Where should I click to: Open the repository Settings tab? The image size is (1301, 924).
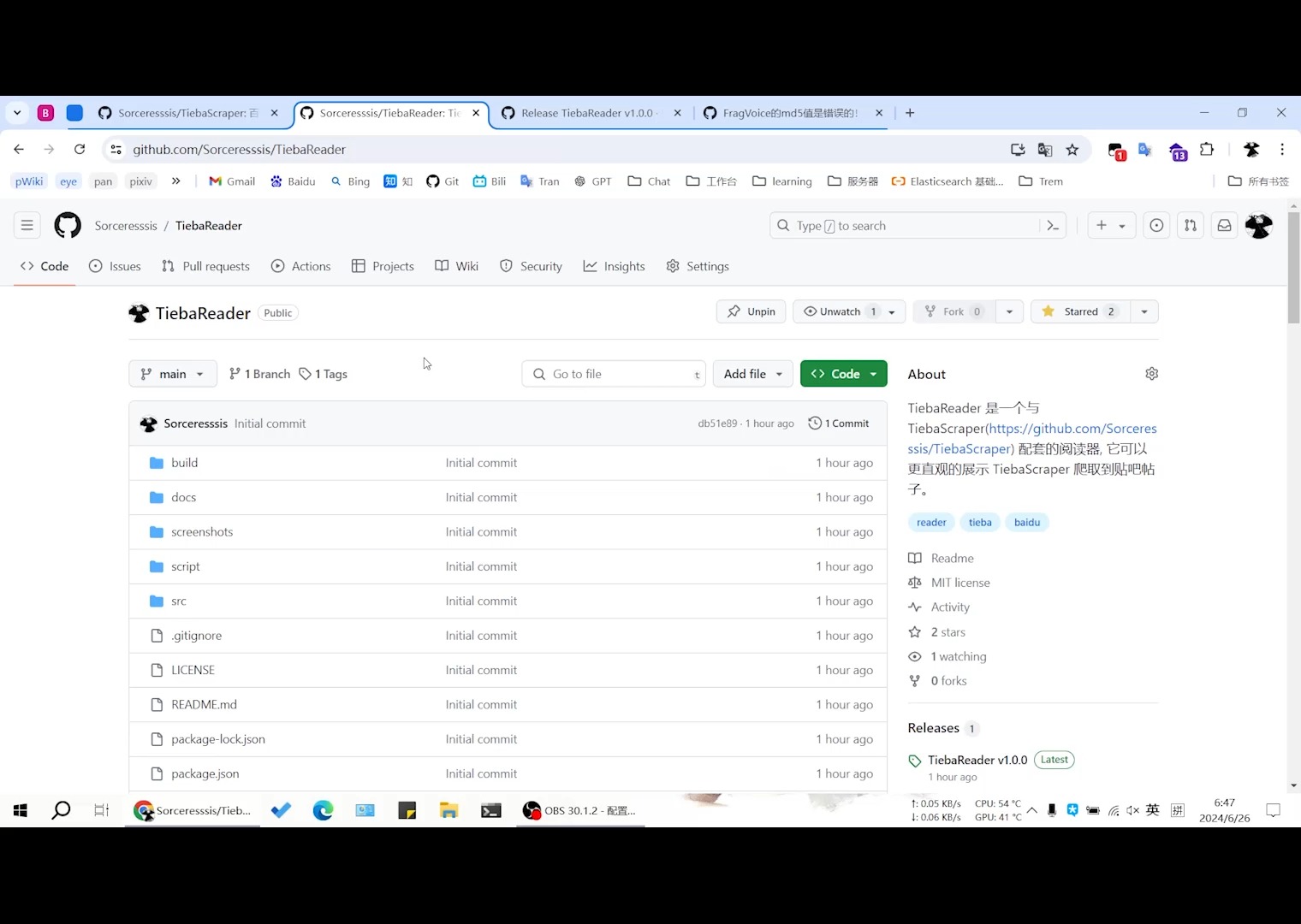(x=698, y=267)
